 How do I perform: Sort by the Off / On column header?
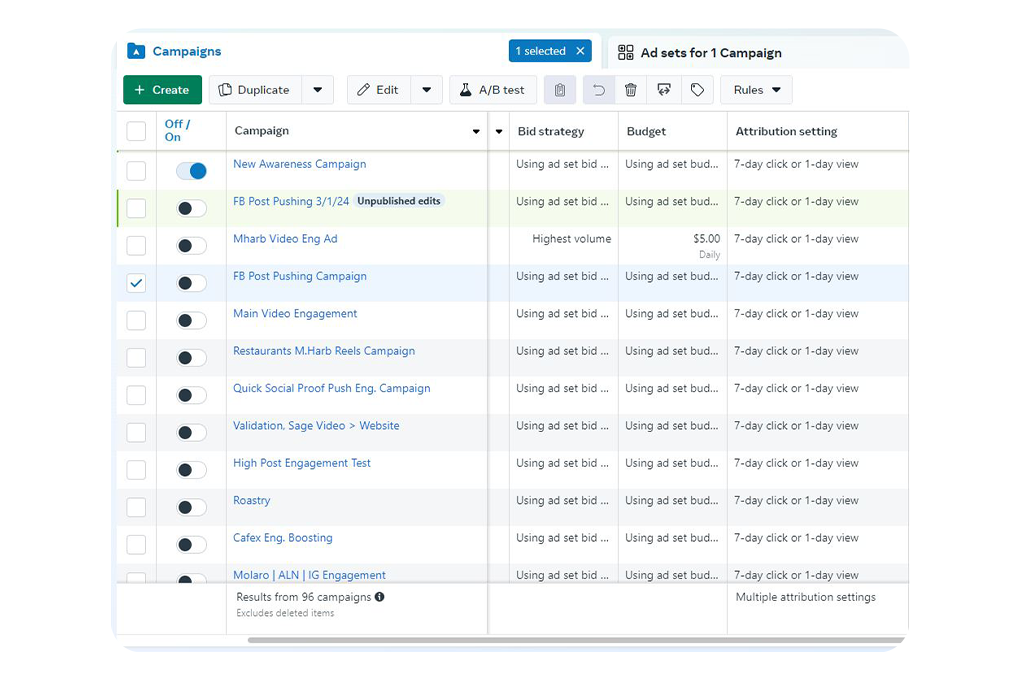coord(177,130)
